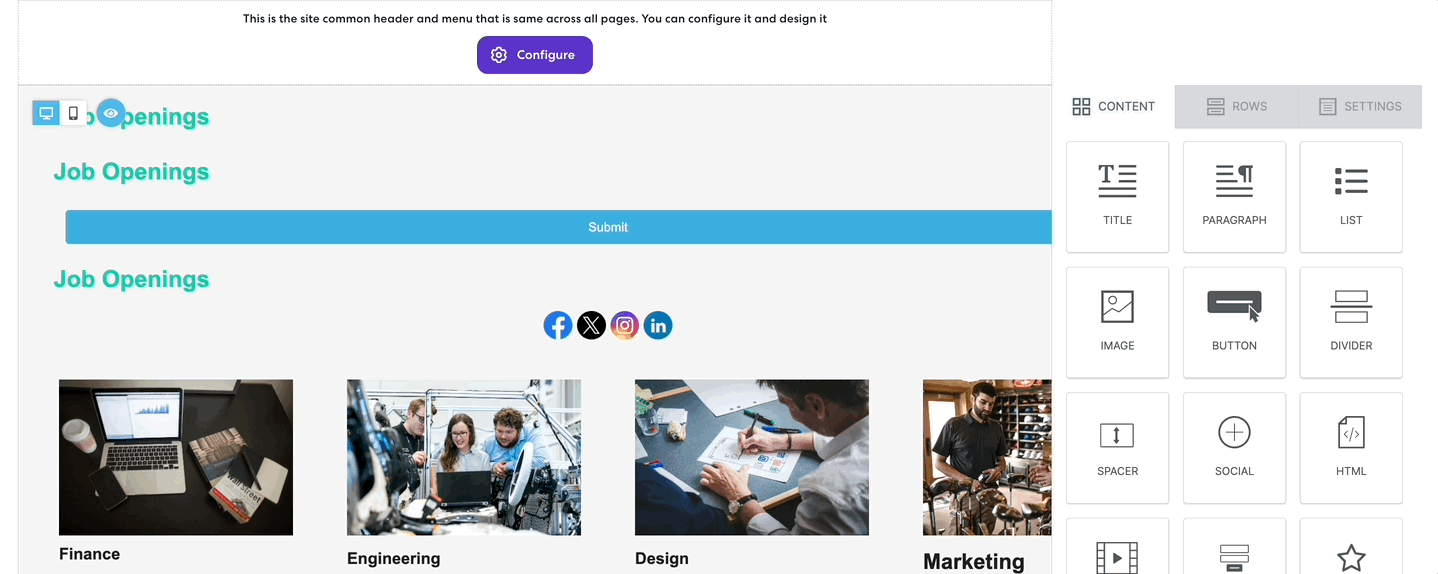The image size is (1438, 574).
Task: Select the Divider content block
Action: pos(1350,321)
